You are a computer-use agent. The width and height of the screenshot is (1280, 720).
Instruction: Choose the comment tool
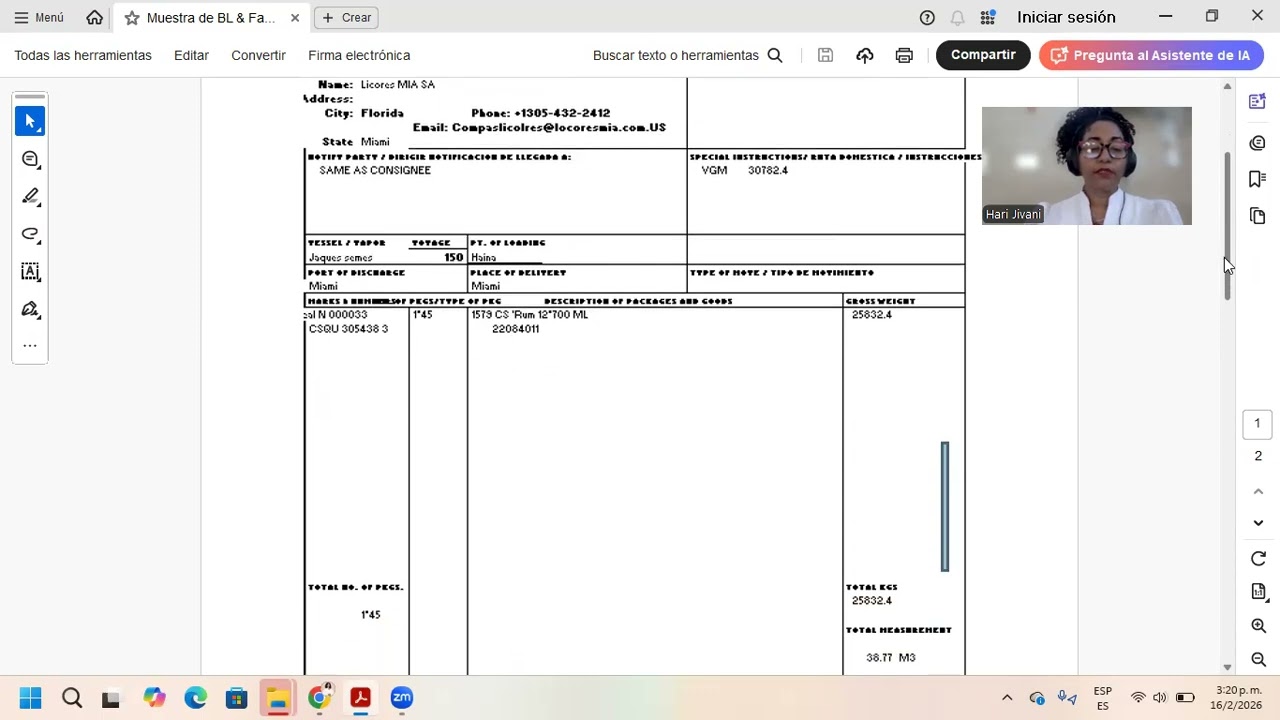[x=30, y=159]
